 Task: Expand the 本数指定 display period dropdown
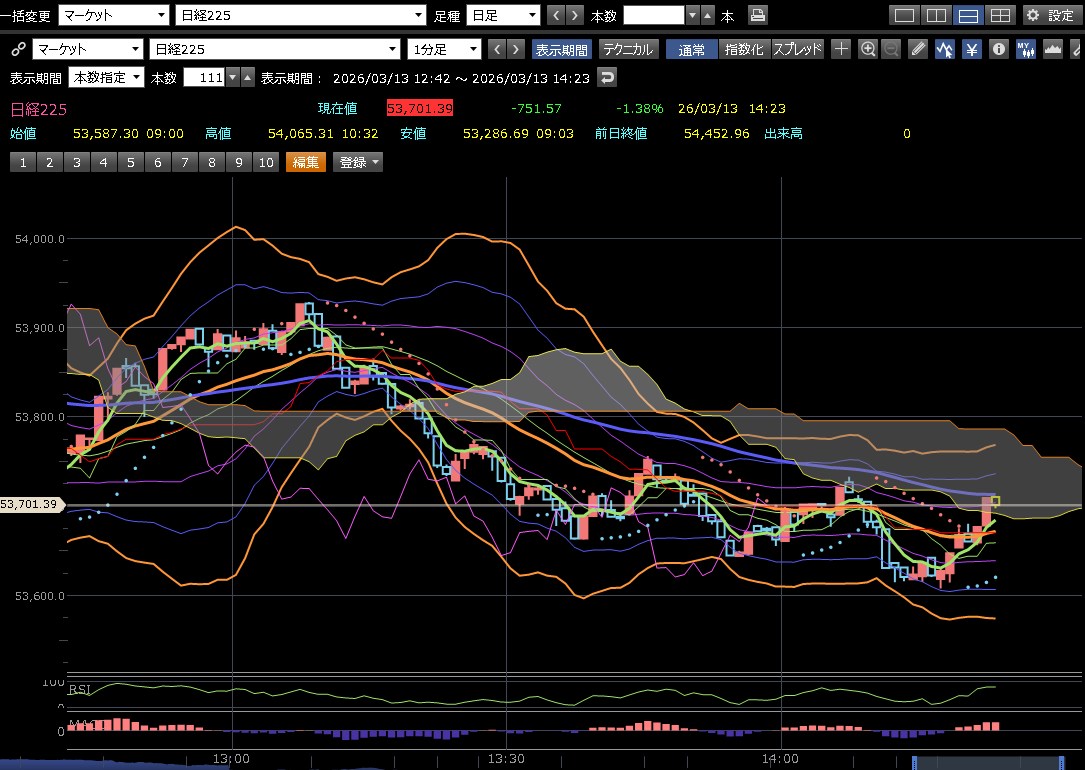[x=104, y=77]
